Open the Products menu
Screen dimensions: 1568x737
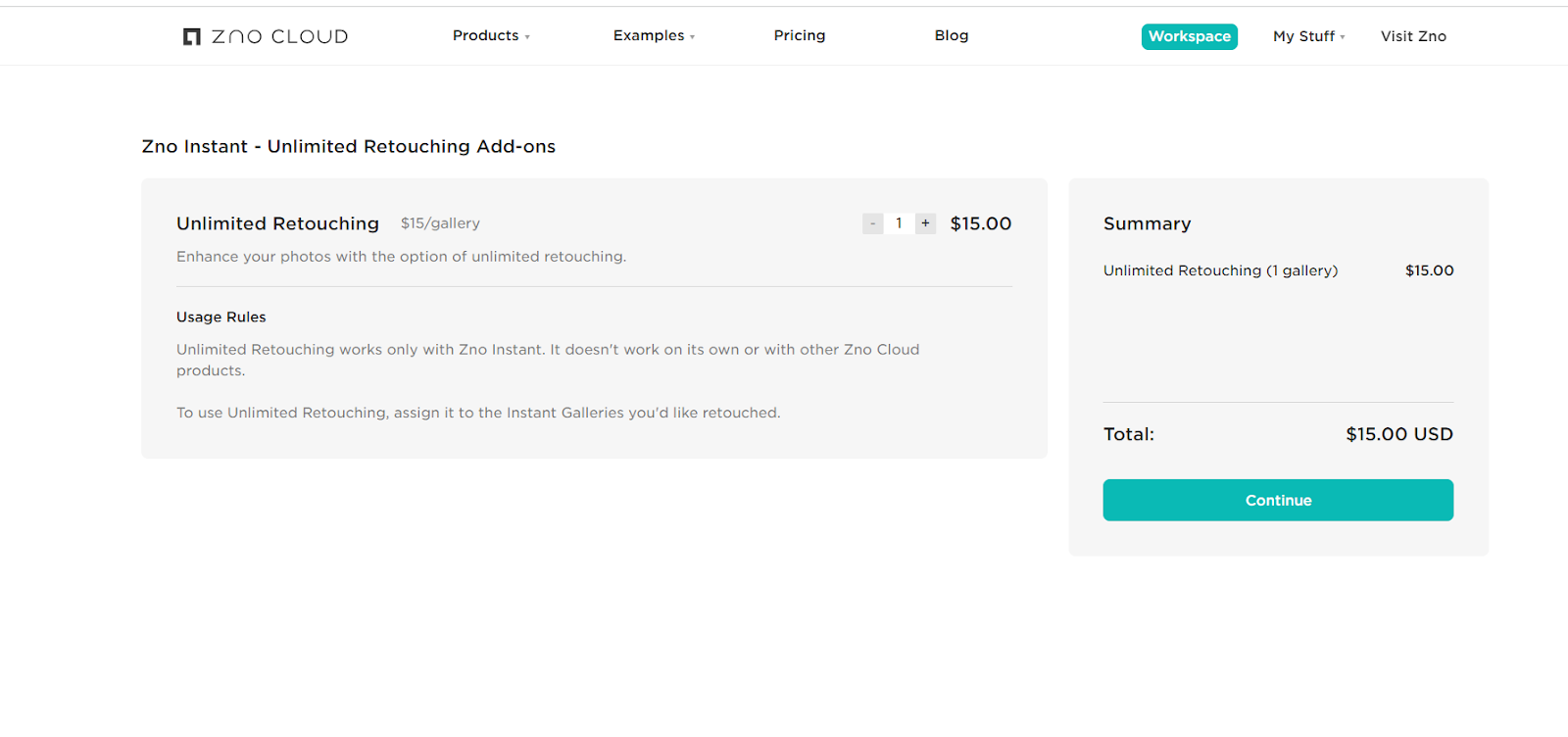[x=486, y=35]
